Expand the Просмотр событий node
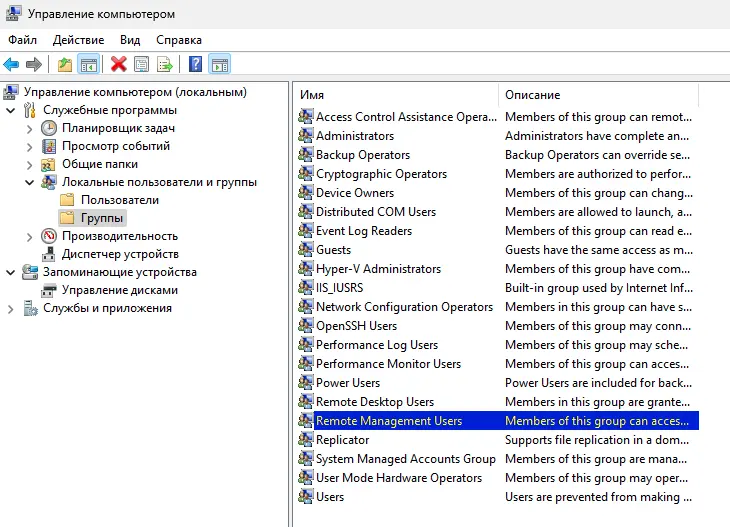Image resolution: width=730 pixels, height=527 pixels. [x=30, y=147]
